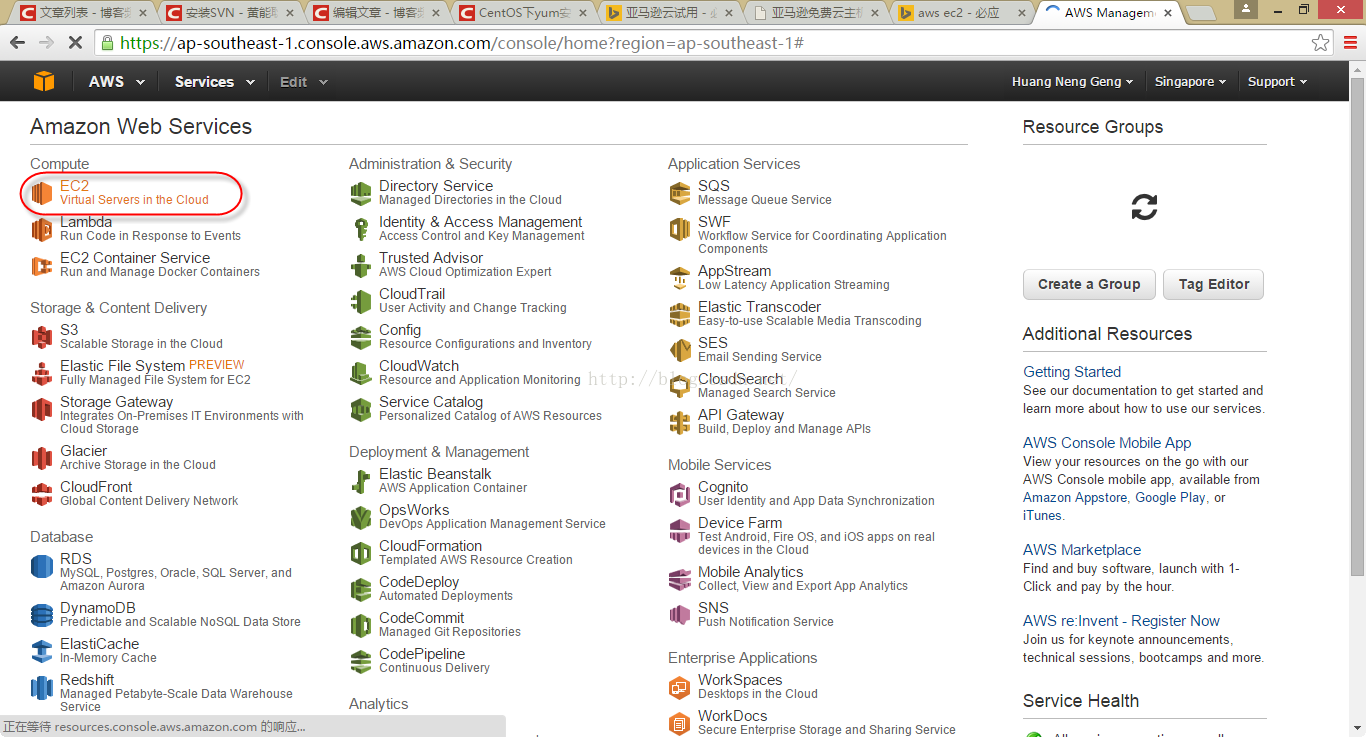Click the Tag Editor button
This screenshot has width=1366, height=737.
[x=1214, y=284]
